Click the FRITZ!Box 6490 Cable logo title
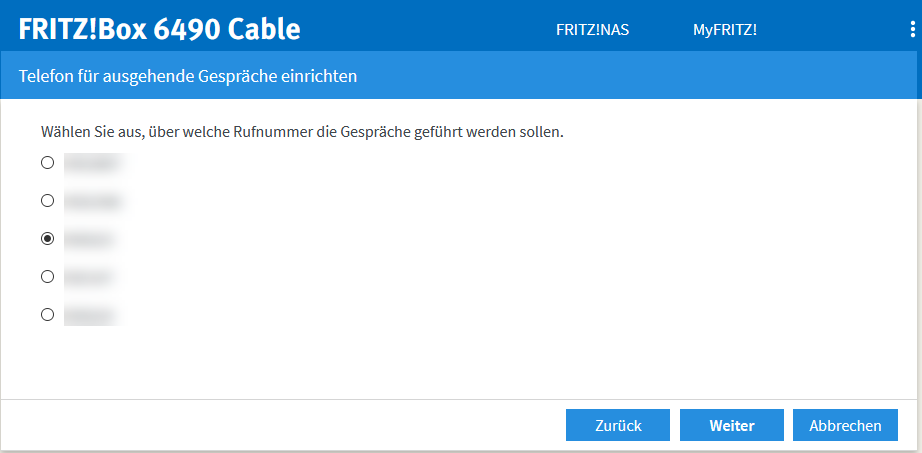Viewport: 922px width, 453px height. pyautogui.click(x=160, y=29)
